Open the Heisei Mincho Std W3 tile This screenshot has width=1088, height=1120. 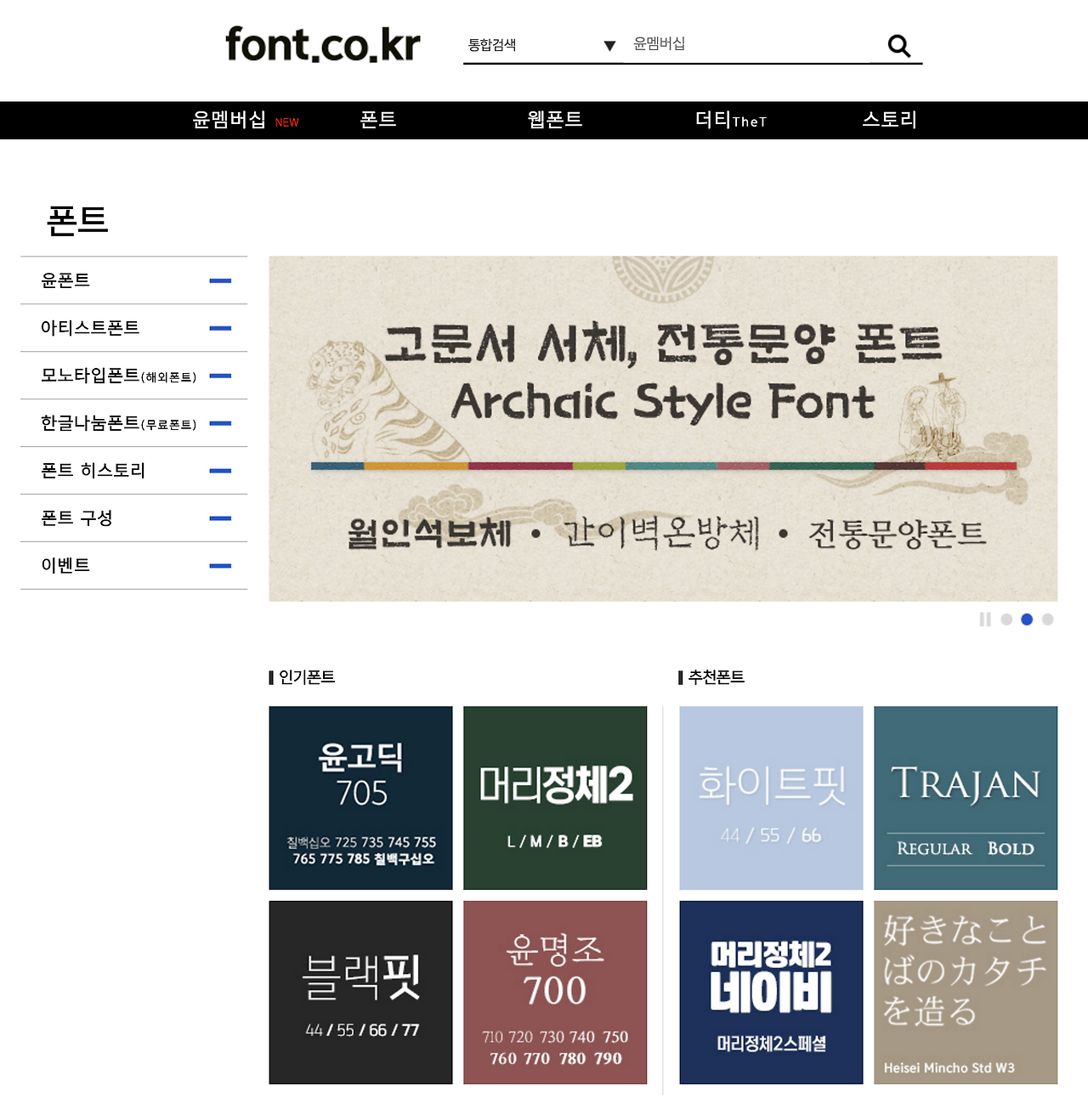966,993
